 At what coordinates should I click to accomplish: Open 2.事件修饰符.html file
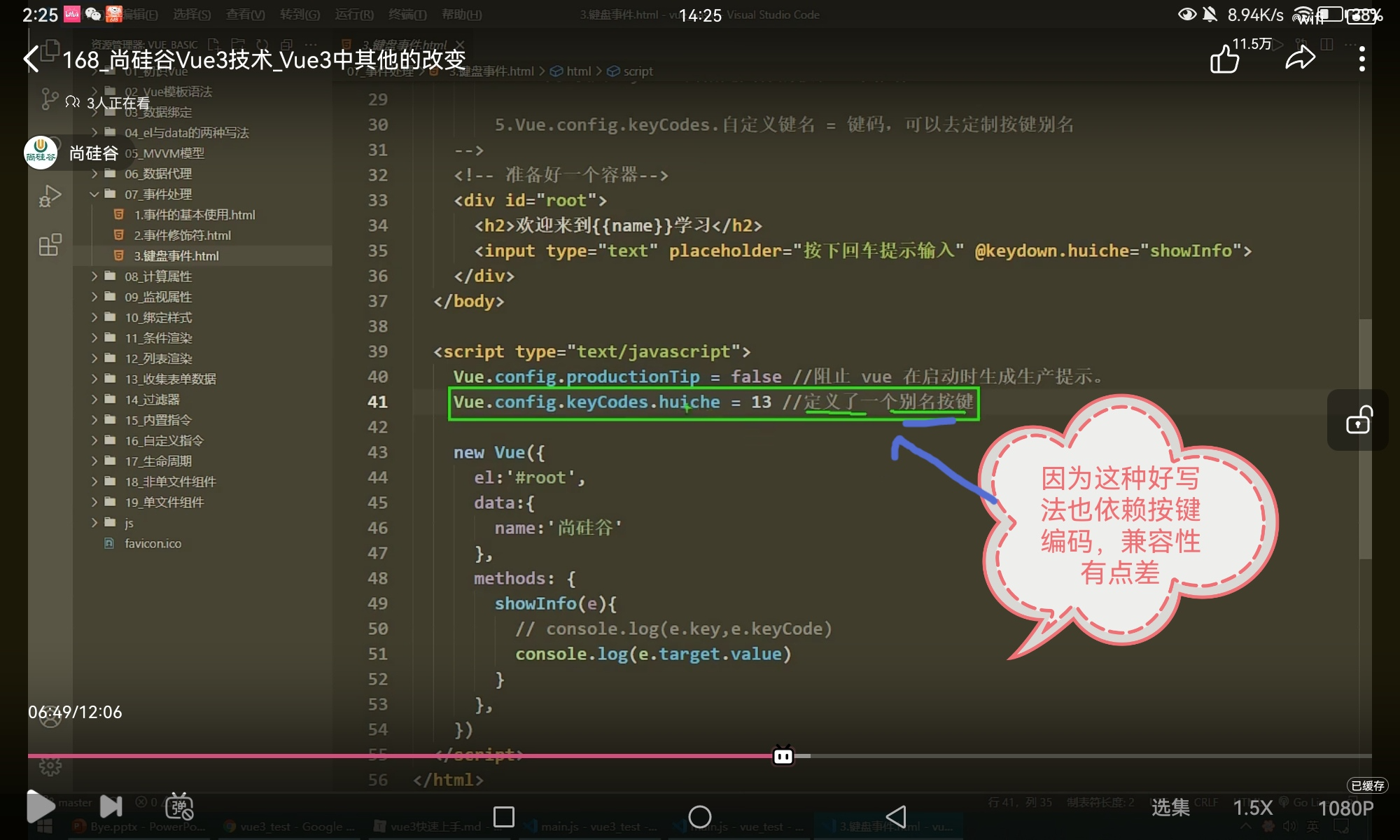click(182, 235)
